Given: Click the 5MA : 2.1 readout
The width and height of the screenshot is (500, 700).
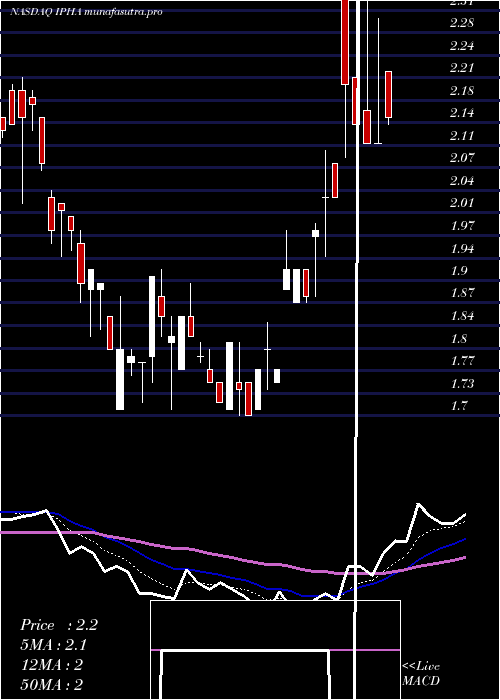Looking at the screenshot, I should pos(54,645).
